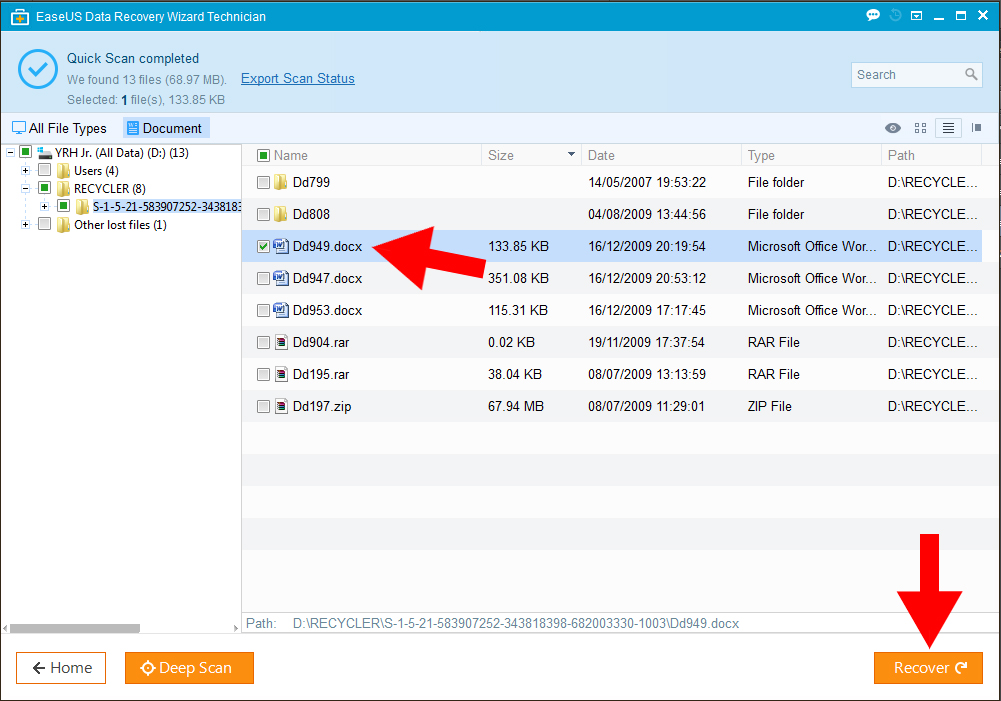This screenshot has height=701, width=1001.
Task: Check the Users (4) tree checkbox
Action: (x=44, y=170)
